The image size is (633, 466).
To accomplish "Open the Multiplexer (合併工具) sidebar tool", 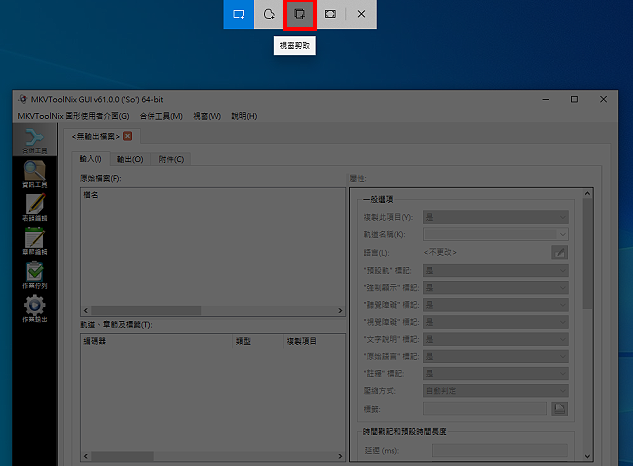I will coord(35,141).
